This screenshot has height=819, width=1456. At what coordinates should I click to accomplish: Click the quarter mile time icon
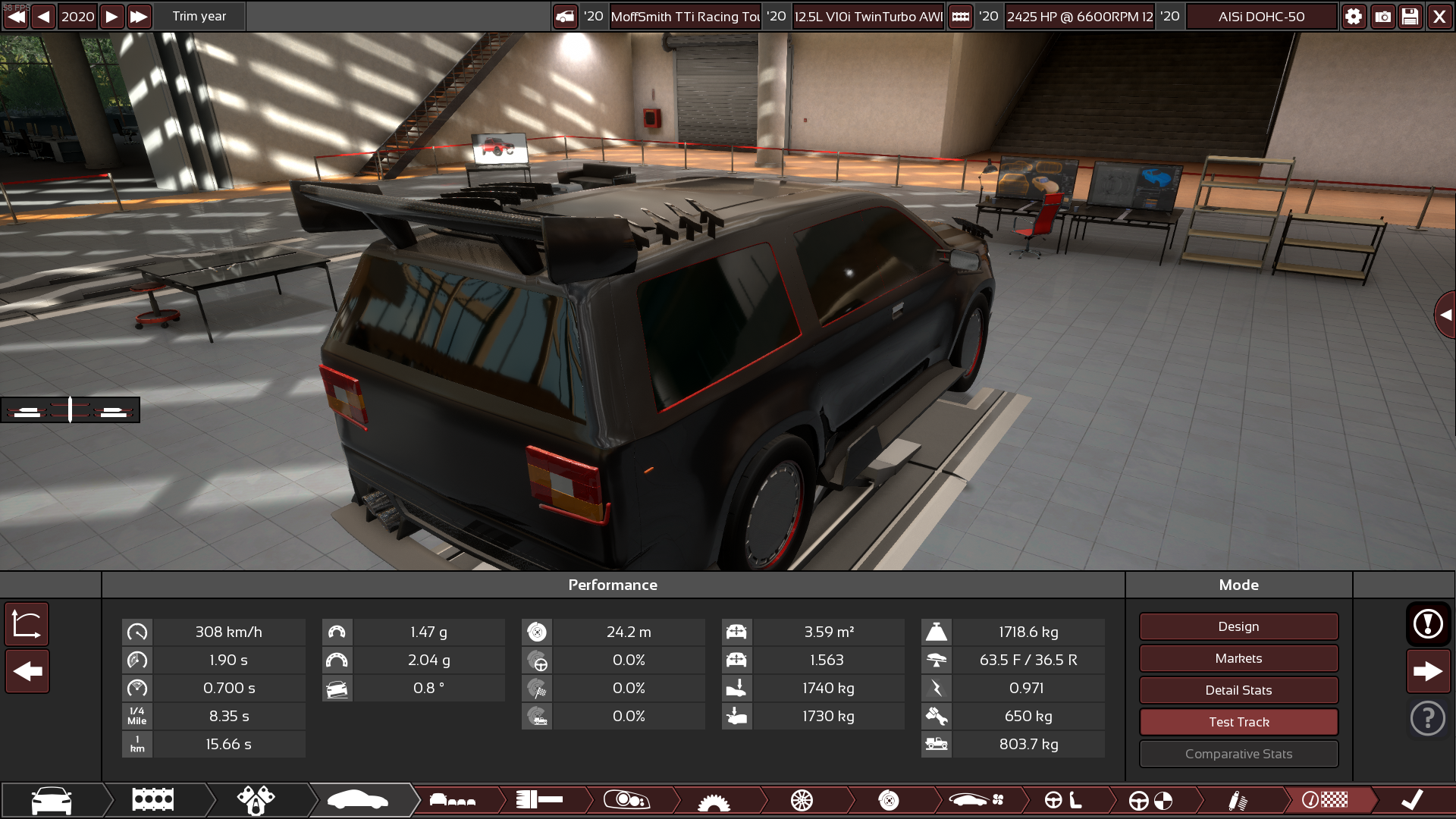coord(137,716)
